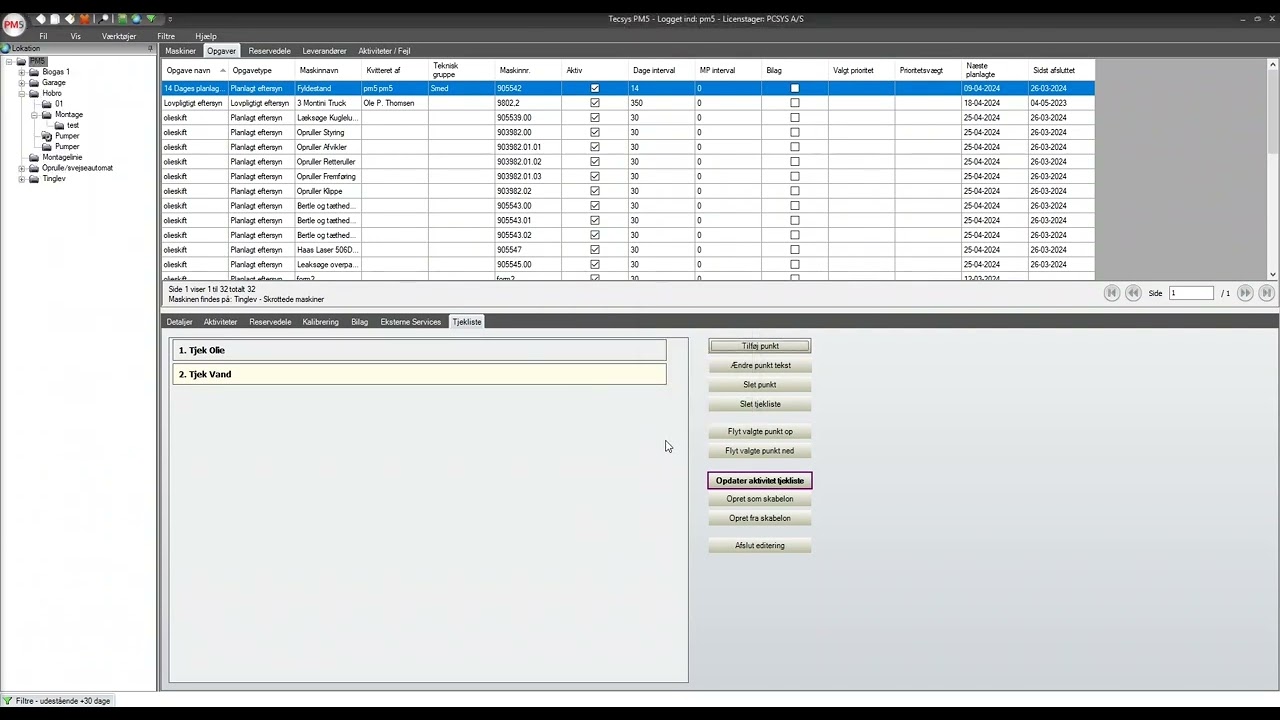Open the Detaljer tab
Image resolution: width=1280 pixels, height=720 pixels.
[x=180, y=322]
